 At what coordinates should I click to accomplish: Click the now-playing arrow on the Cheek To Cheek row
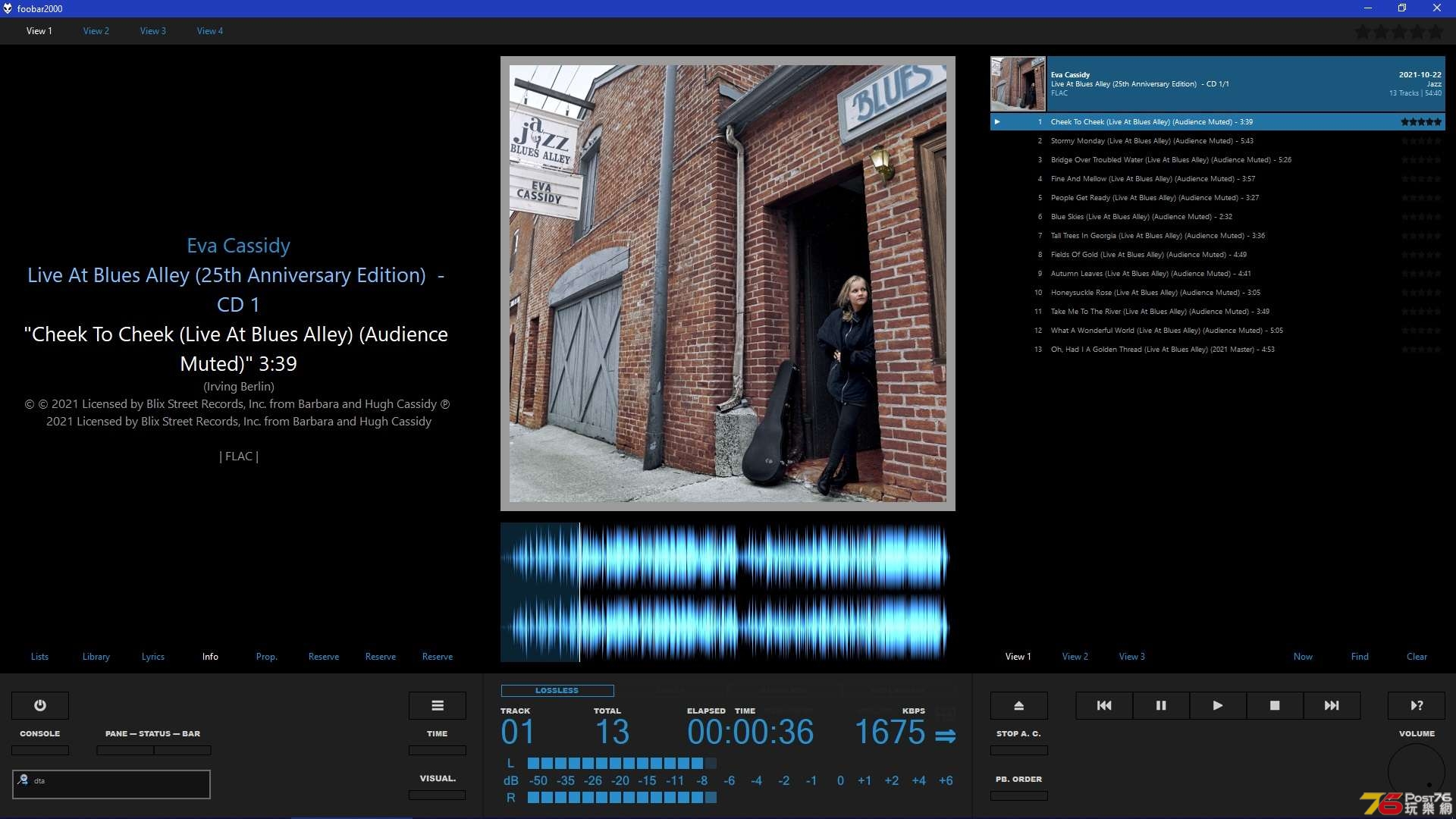(x=997, y=121)
